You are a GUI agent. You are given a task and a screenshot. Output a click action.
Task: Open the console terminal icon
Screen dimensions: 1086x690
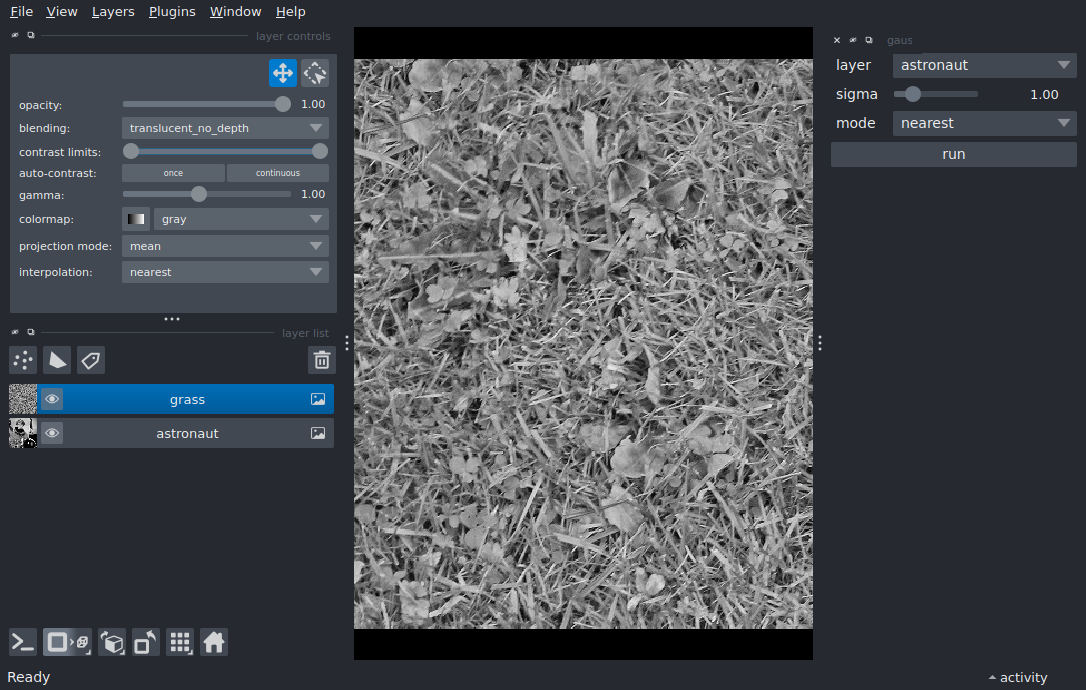pos(23,642)
